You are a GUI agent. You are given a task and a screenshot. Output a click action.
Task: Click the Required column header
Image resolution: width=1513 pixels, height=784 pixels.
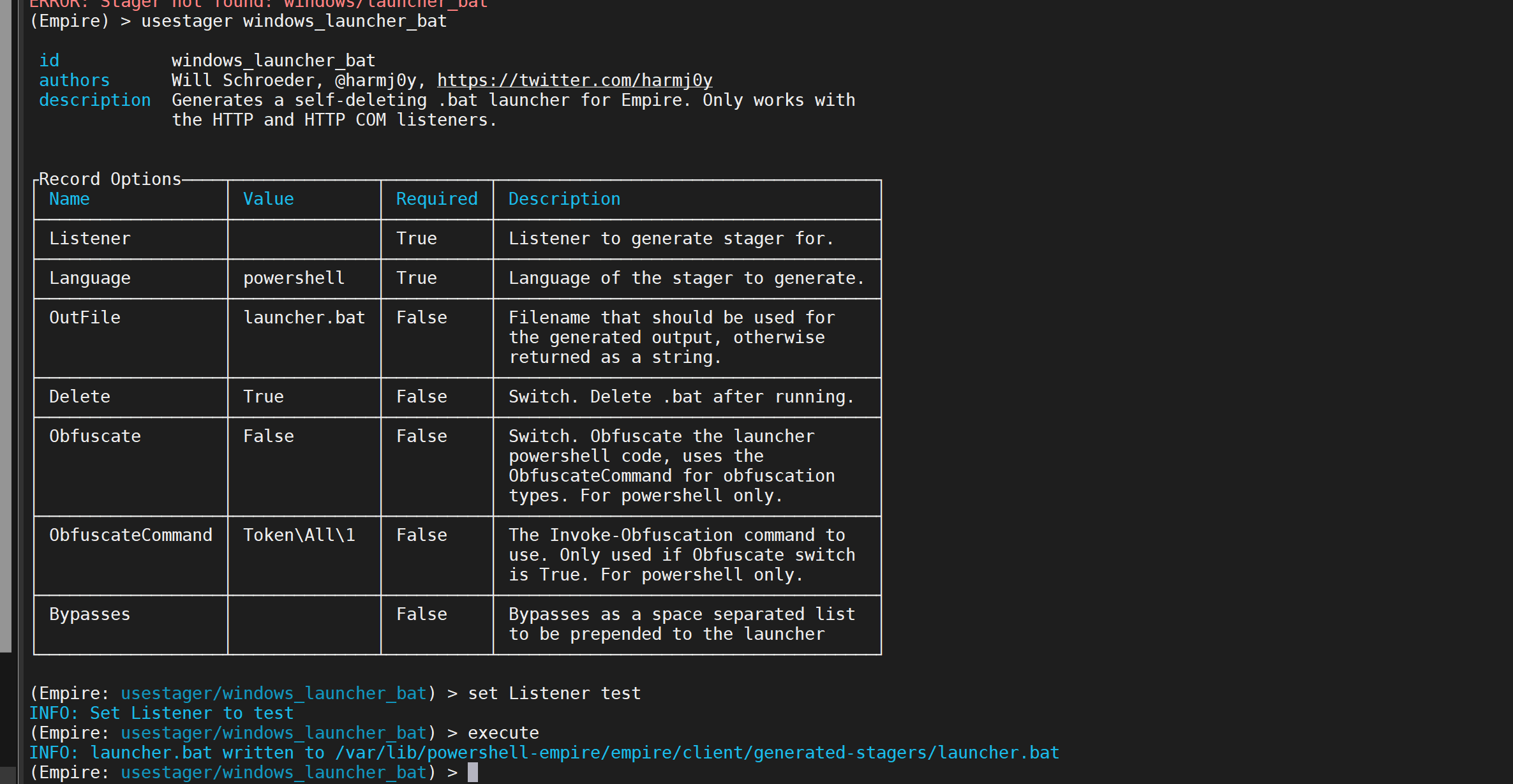(x=437, y=199)
